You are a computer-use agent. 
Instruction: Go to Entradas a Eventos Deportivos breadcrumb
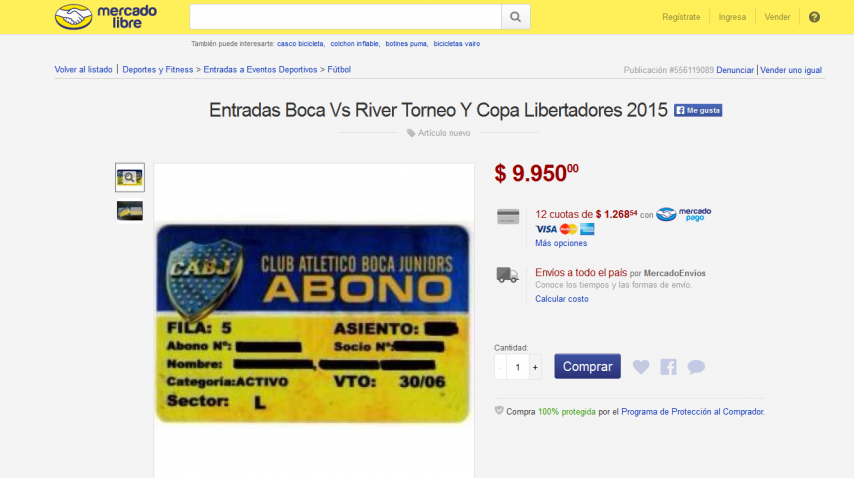pyautogui.click(x=260, y=70)
